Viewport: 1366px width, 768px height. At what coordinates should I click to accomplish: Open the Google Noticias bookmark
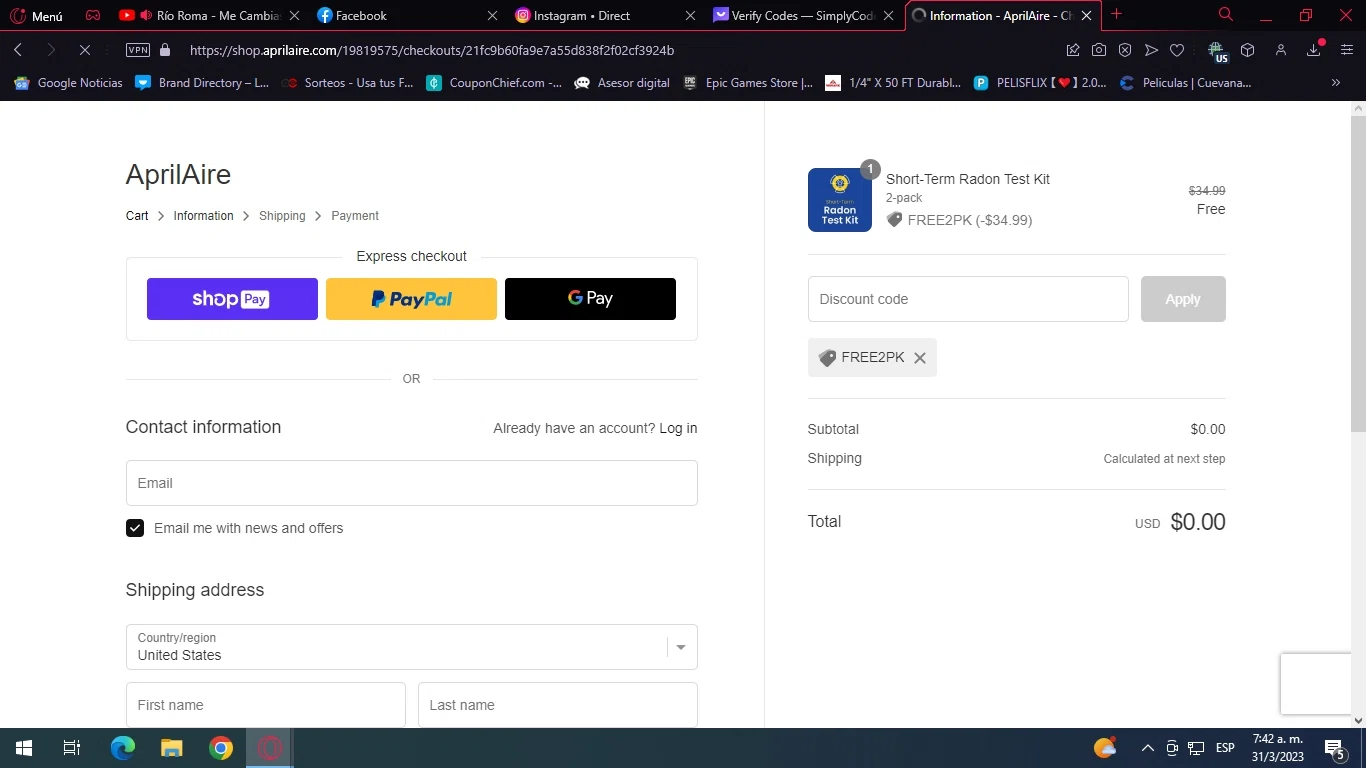(x=68, y=83)
